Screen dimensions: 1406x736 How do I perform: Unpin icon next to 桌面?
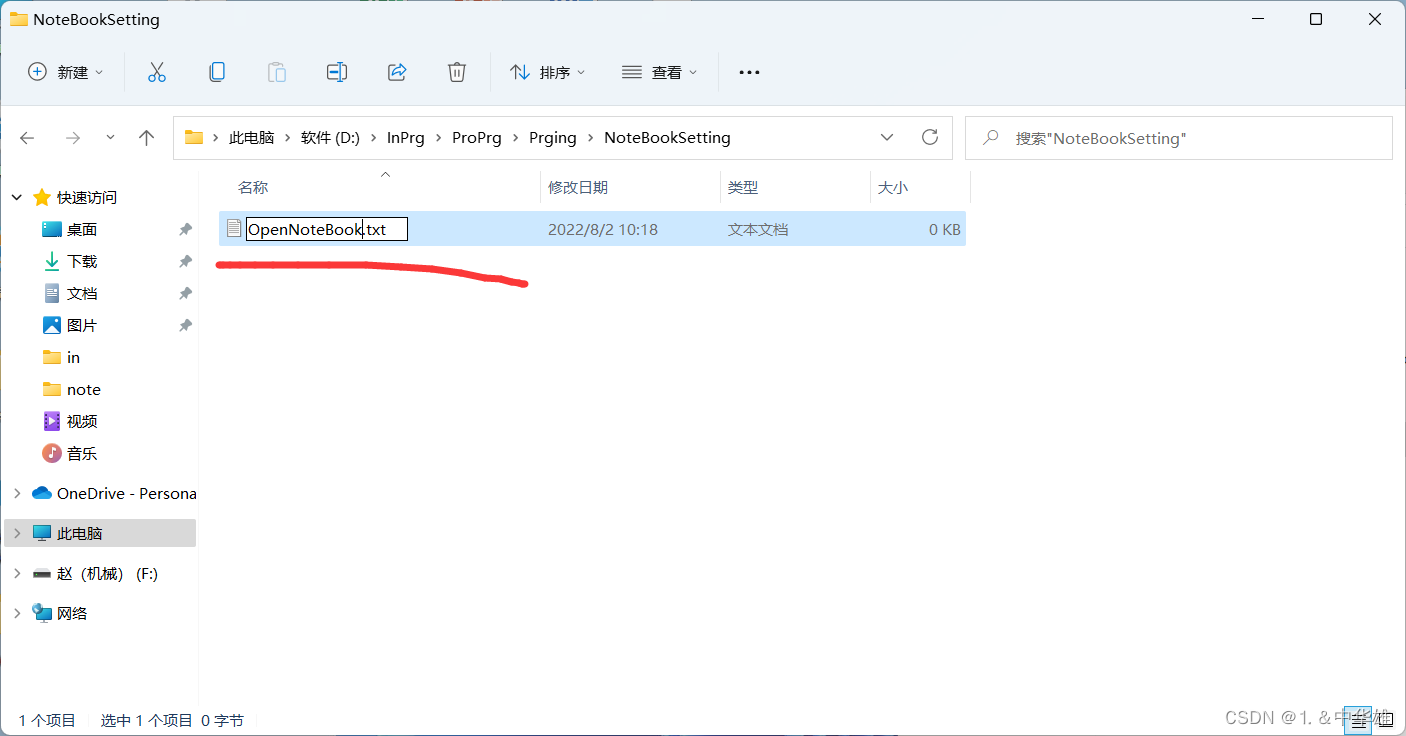(185, 229)
